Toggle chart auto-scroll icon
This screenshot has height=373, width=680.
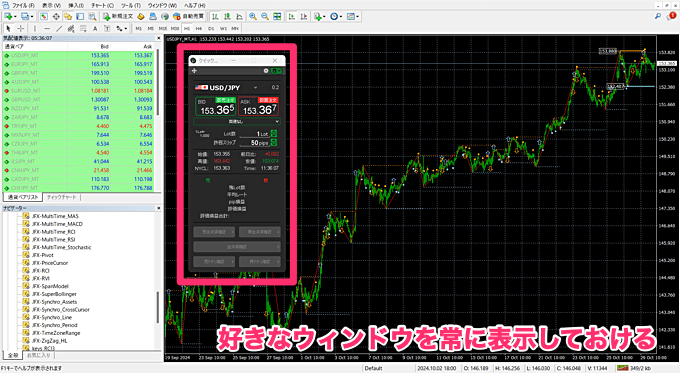click(x=292, y=16)
